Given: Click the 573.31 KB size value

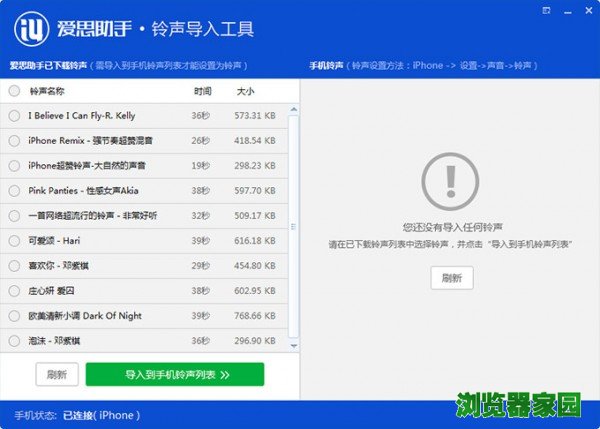Looking at the screenshot, I should 255,116.
